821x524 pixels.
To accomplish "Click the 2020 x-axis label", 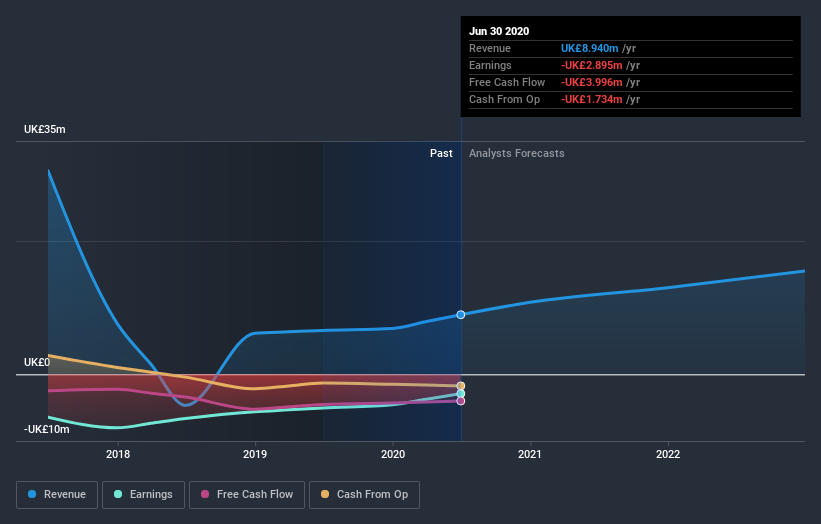I will coord(393,454).
